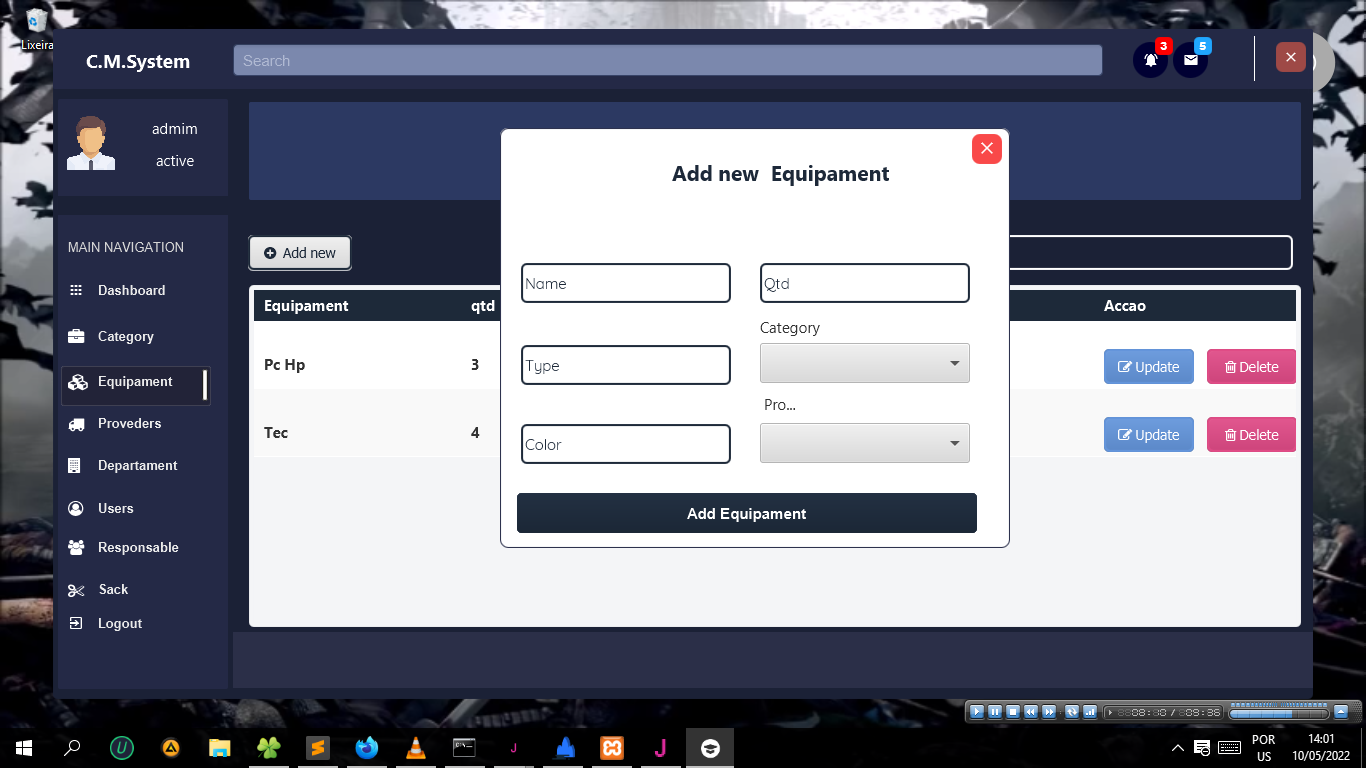Click the admin user avatar
The width and height of the screenshot is (1366, 768).
pos(91,143)
